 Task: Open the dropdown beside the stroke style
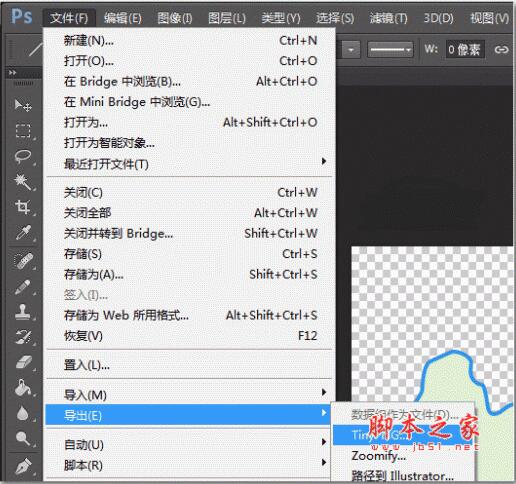click(351, 50)
